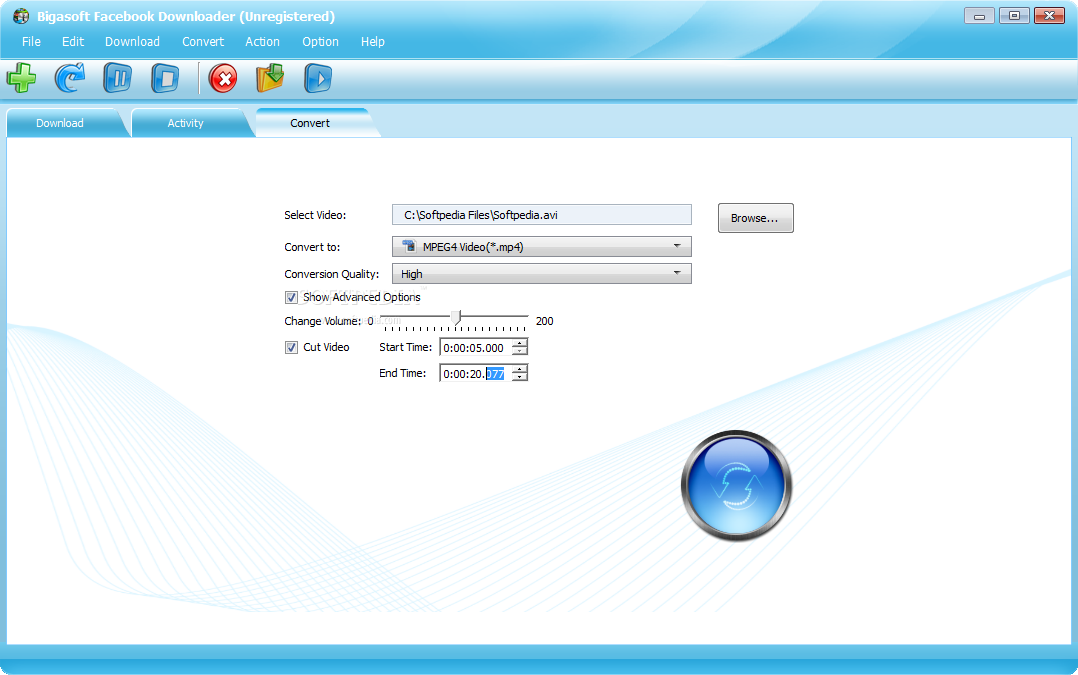Click the 'Conversion Quality:' label
This screenshot has width=1078, height=675.
[x=331, y=274]
